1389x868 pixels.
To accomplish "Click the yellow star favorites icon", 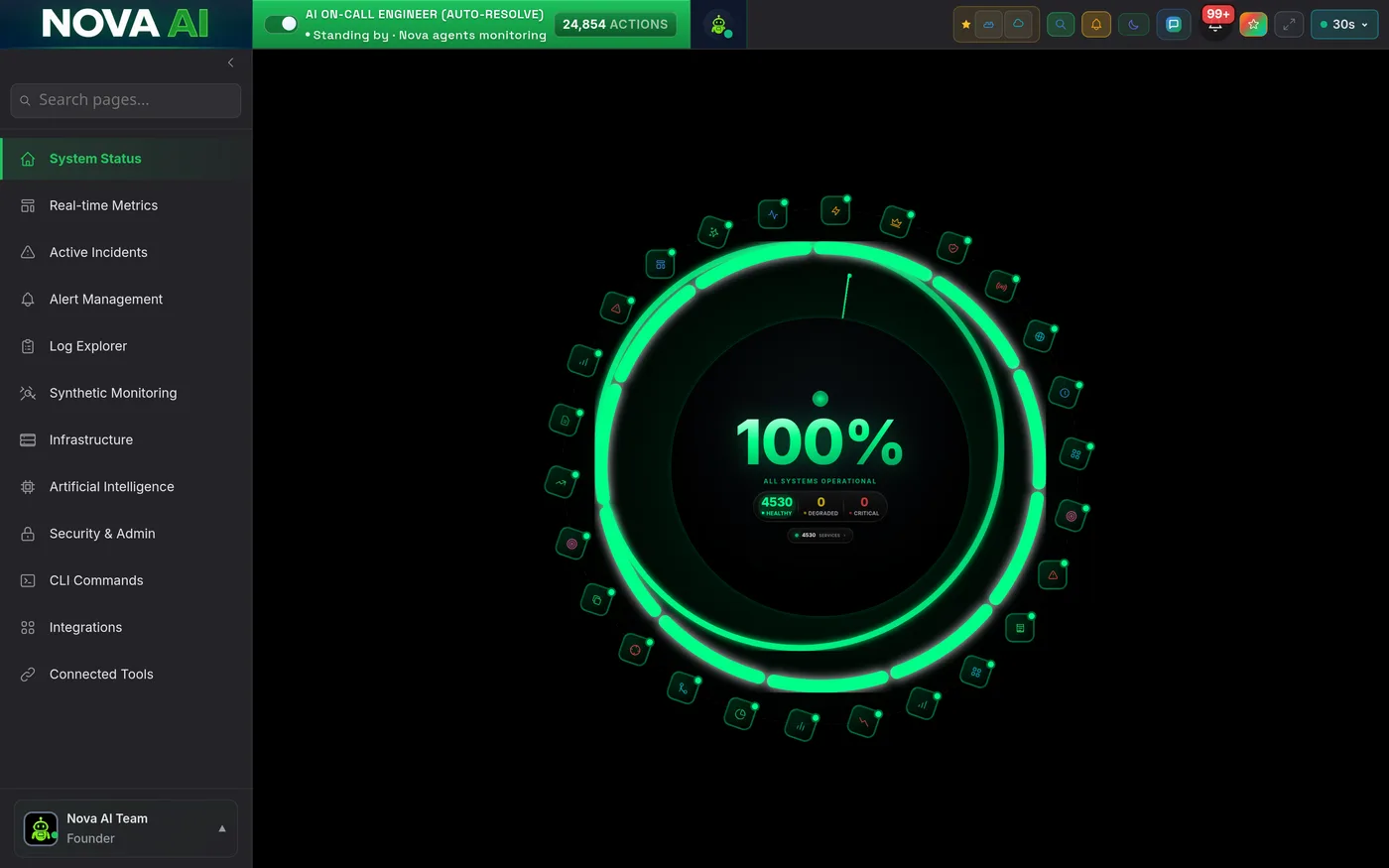I will [965, 25].
